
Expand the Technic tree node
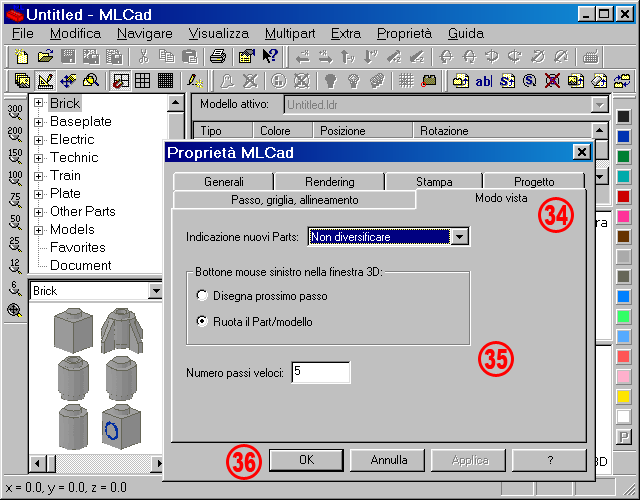click(x=38, y=158)
